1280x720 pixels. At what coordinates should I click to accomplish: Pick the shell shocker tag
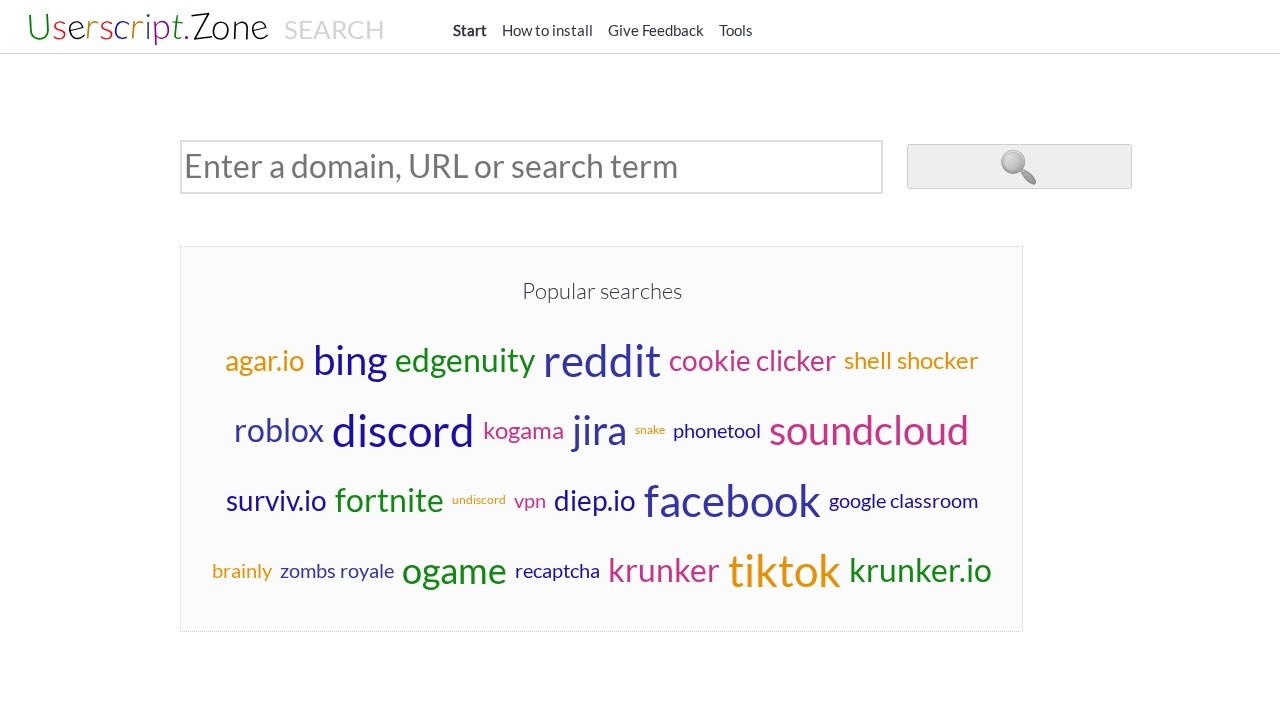910,361
